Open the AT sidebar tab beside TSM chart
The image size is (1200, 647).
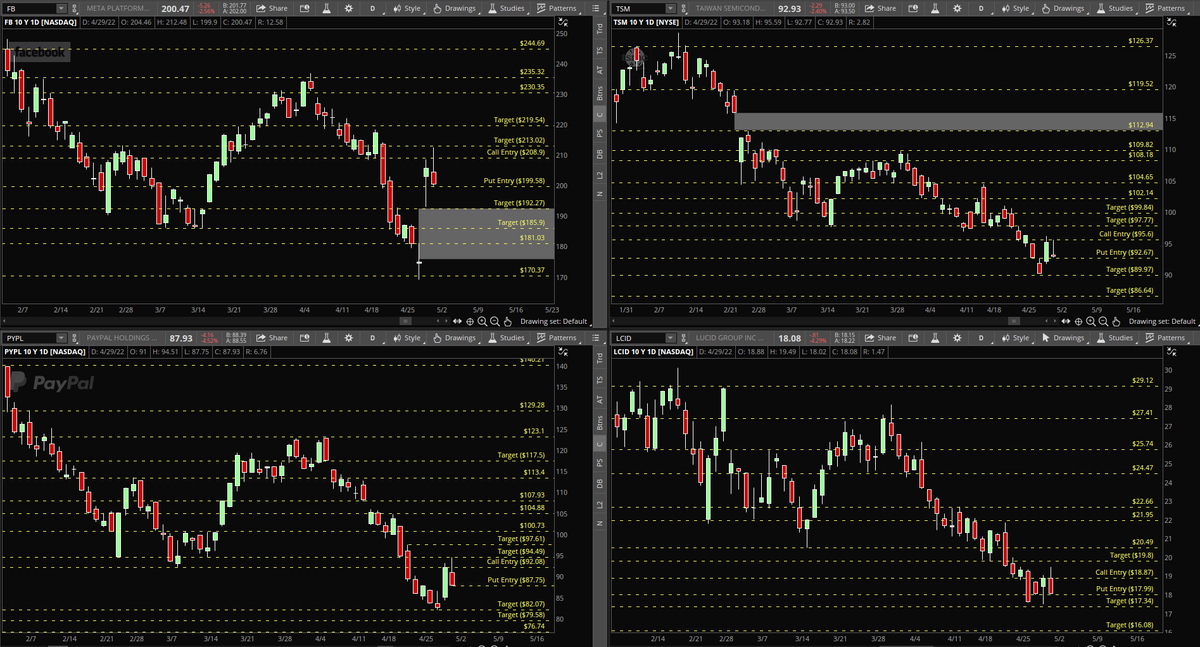click(602, 72)
